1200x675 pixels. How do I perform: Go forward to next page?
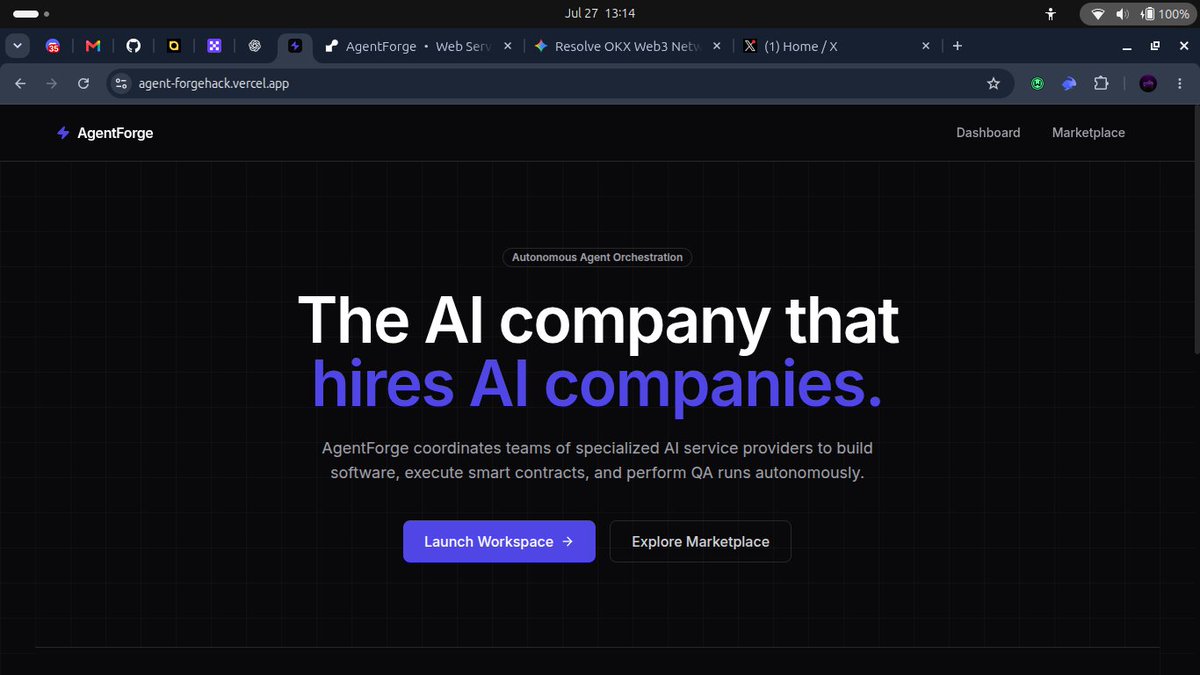tap(52, 84)
